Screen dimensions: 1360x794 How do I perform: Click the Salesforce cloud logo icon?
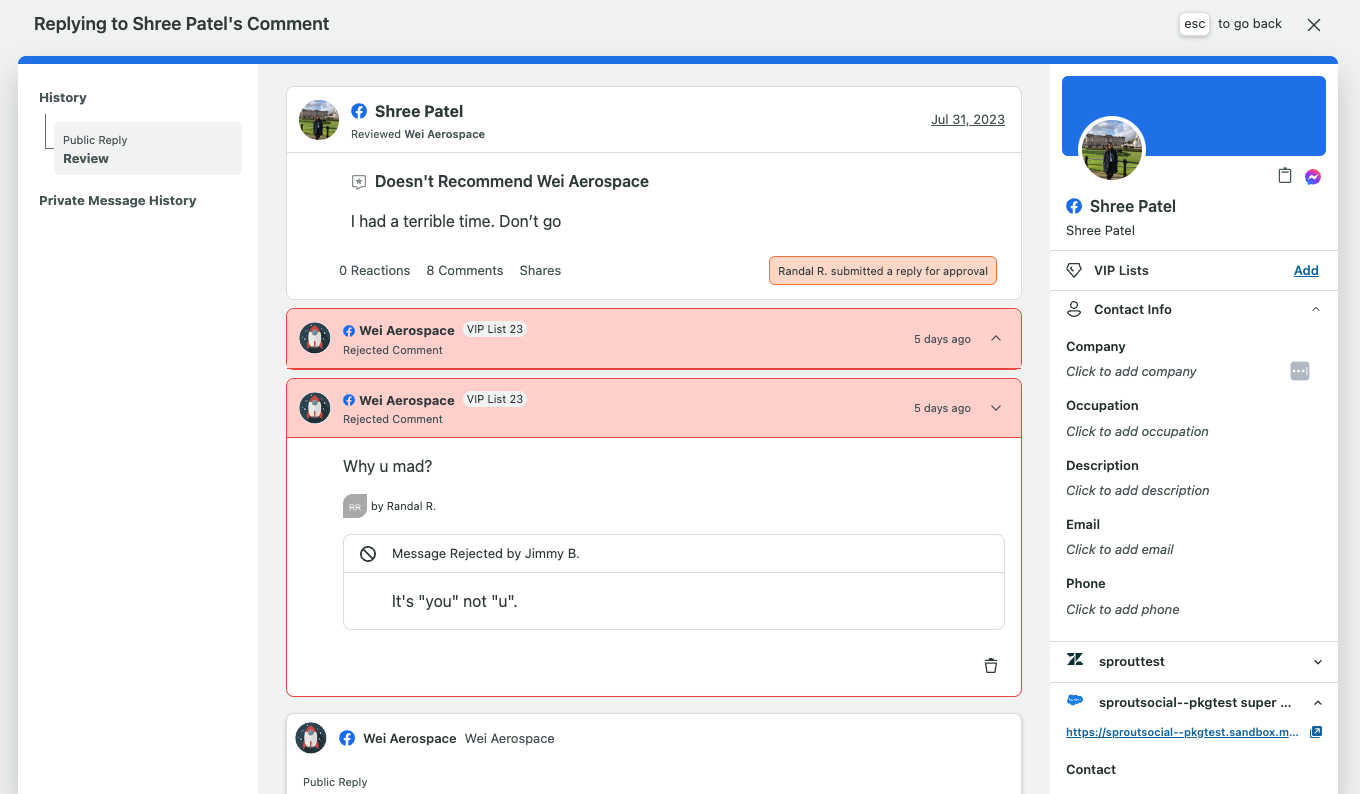click(1075, 701)
